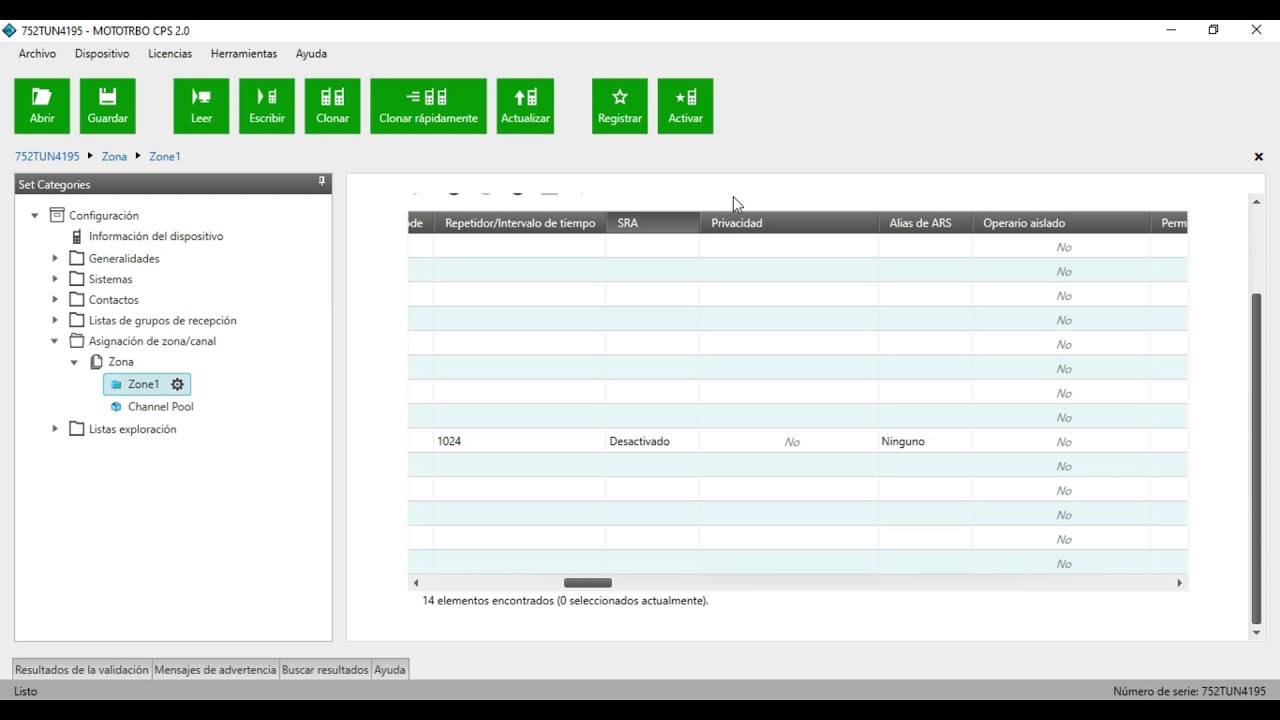Image resolution: width=1280 pixels, height=720 pixels.
Task: Expand the Generalidades folder
Action: 55,258
